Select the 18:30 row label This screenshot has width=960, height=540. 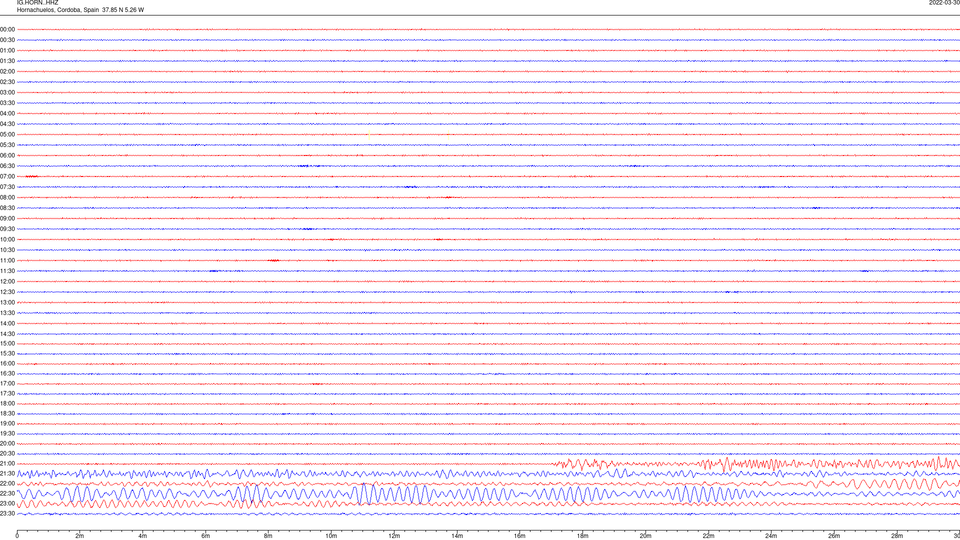pyautogui.click(x=7, y=414)
